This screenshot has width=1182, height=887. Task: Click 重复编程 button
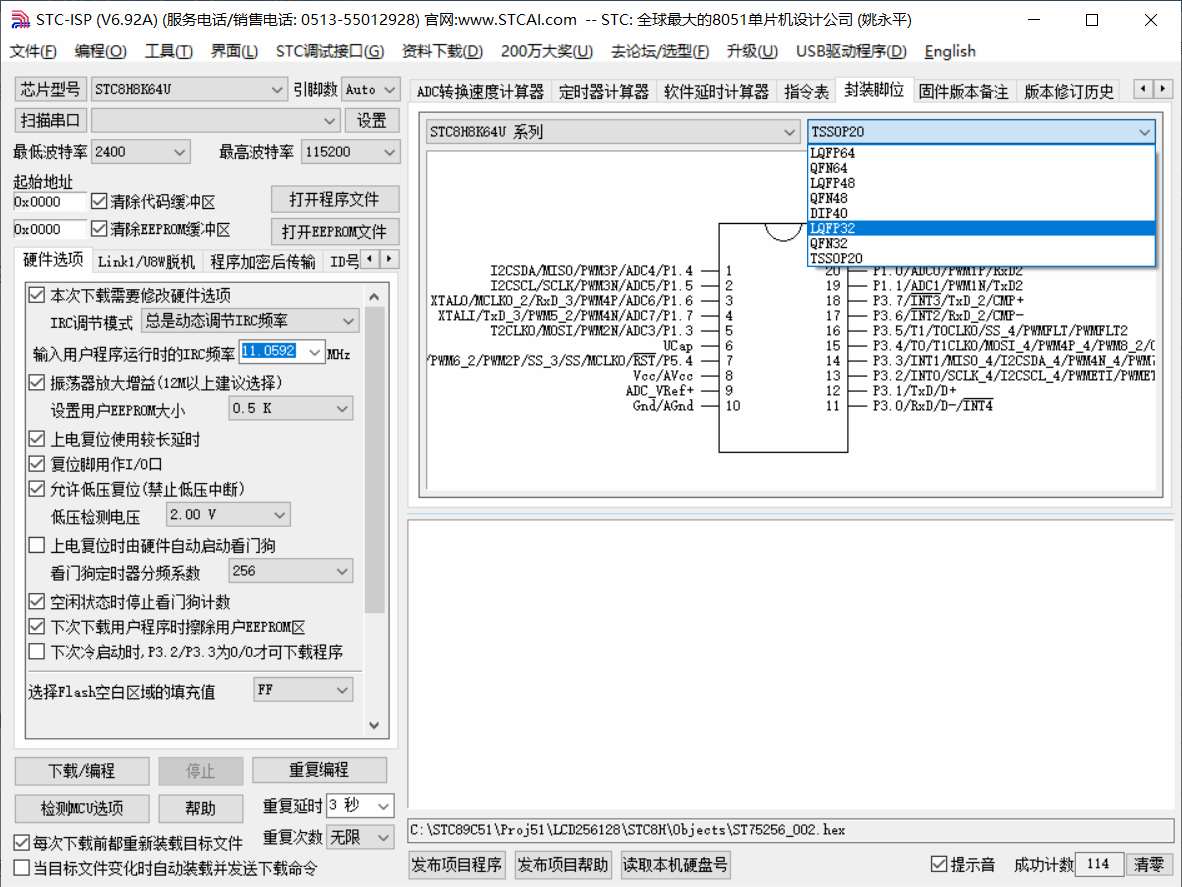pos(319,769)
